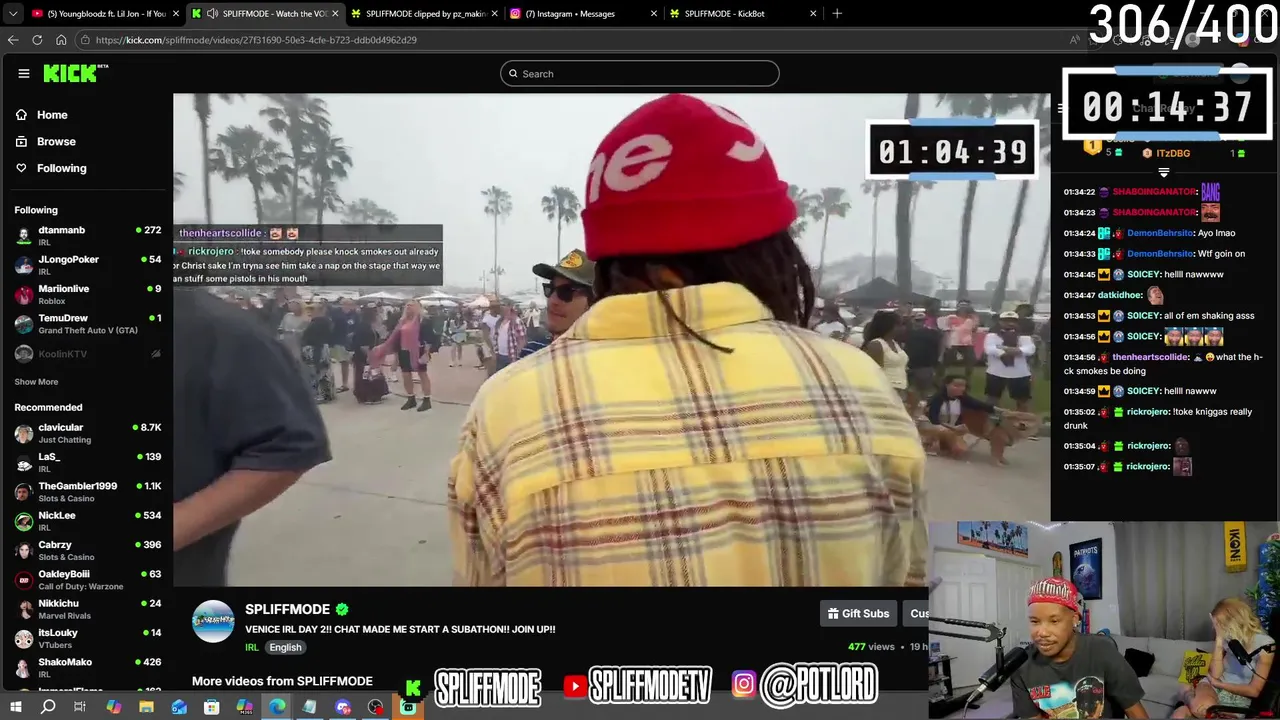Open browser tab list dropdown arrow

point(14,13)
